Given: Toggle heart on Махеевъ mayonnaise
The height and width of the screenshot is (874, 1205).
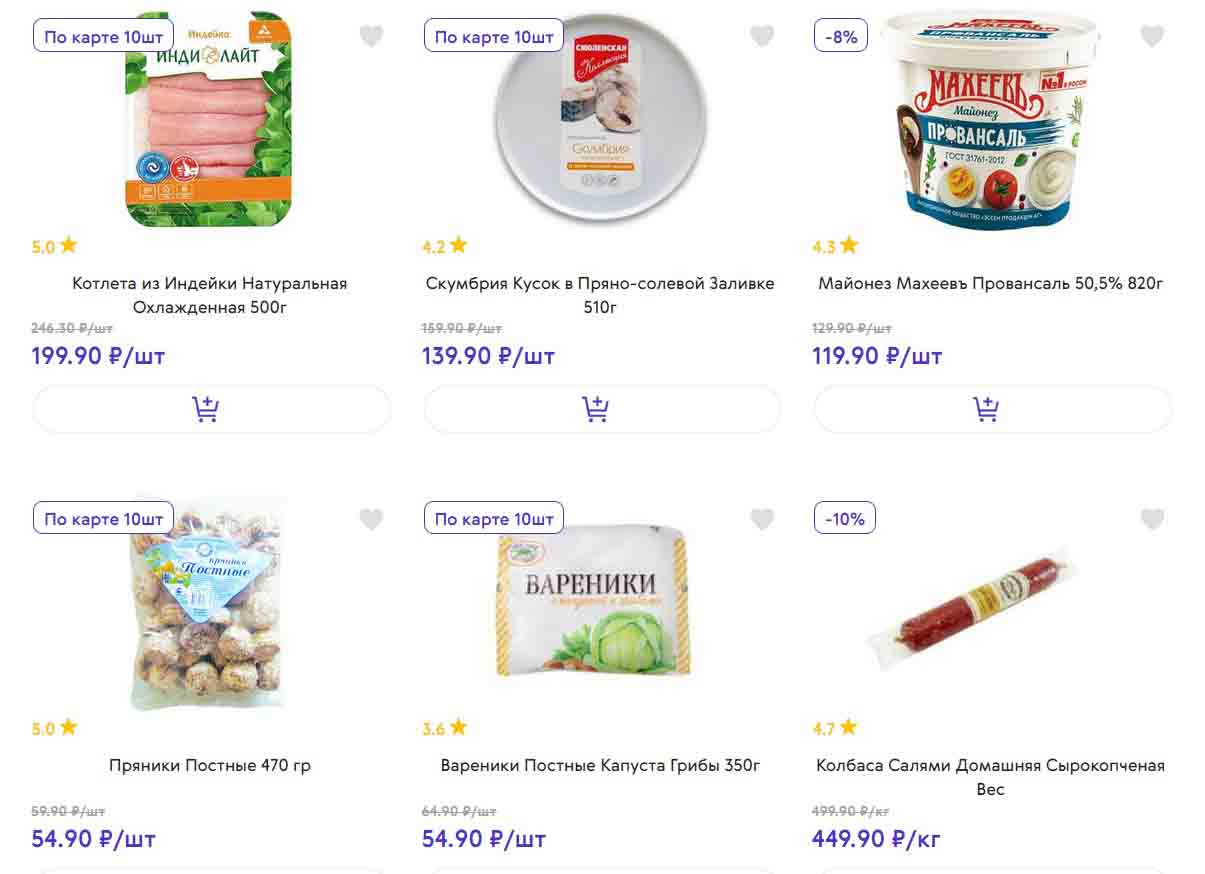Looking at the screenshot, I should (1152, 36).
